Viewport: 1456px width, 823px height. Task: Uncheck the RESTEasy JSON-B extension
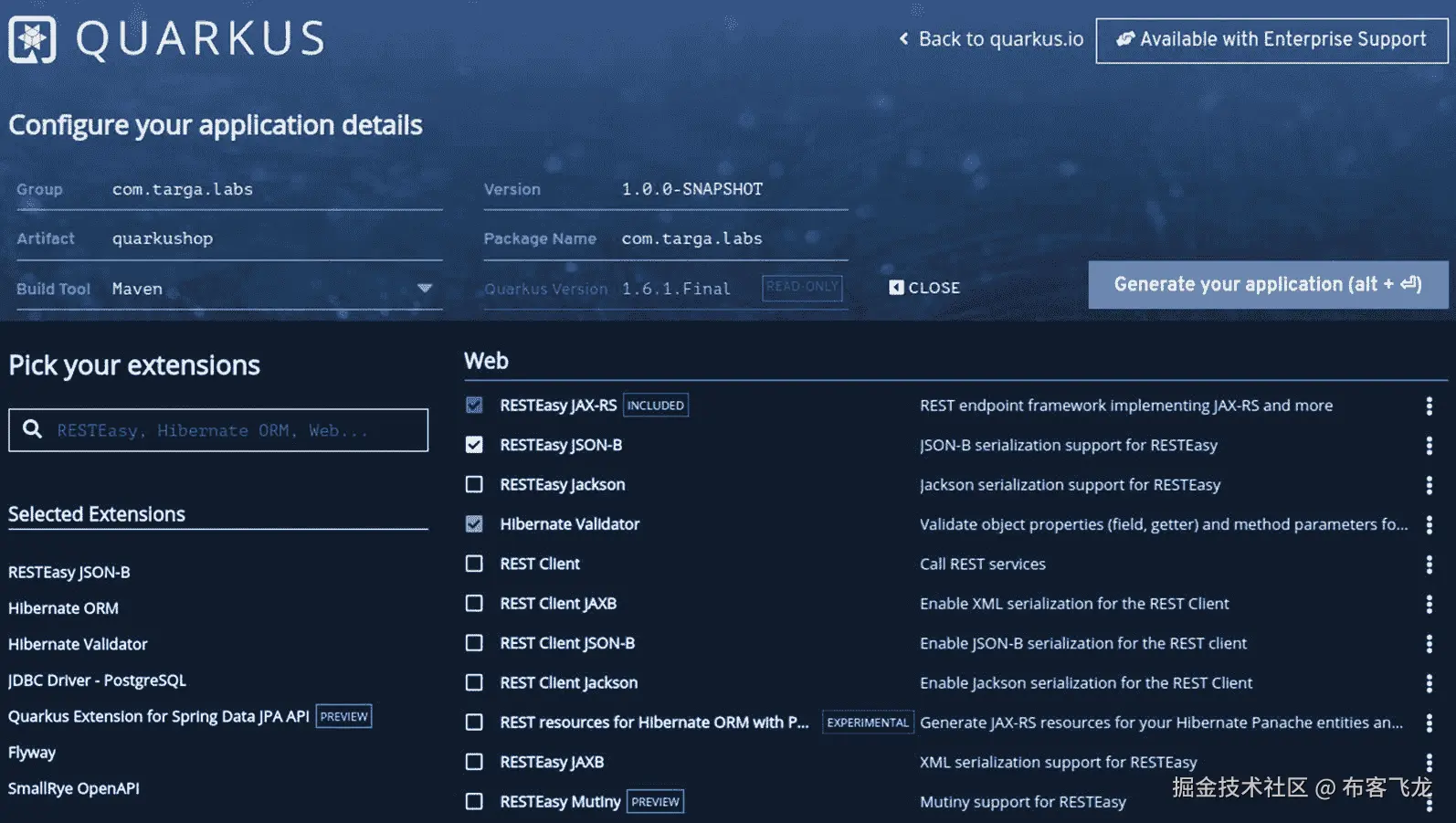(x=474, y=445)
